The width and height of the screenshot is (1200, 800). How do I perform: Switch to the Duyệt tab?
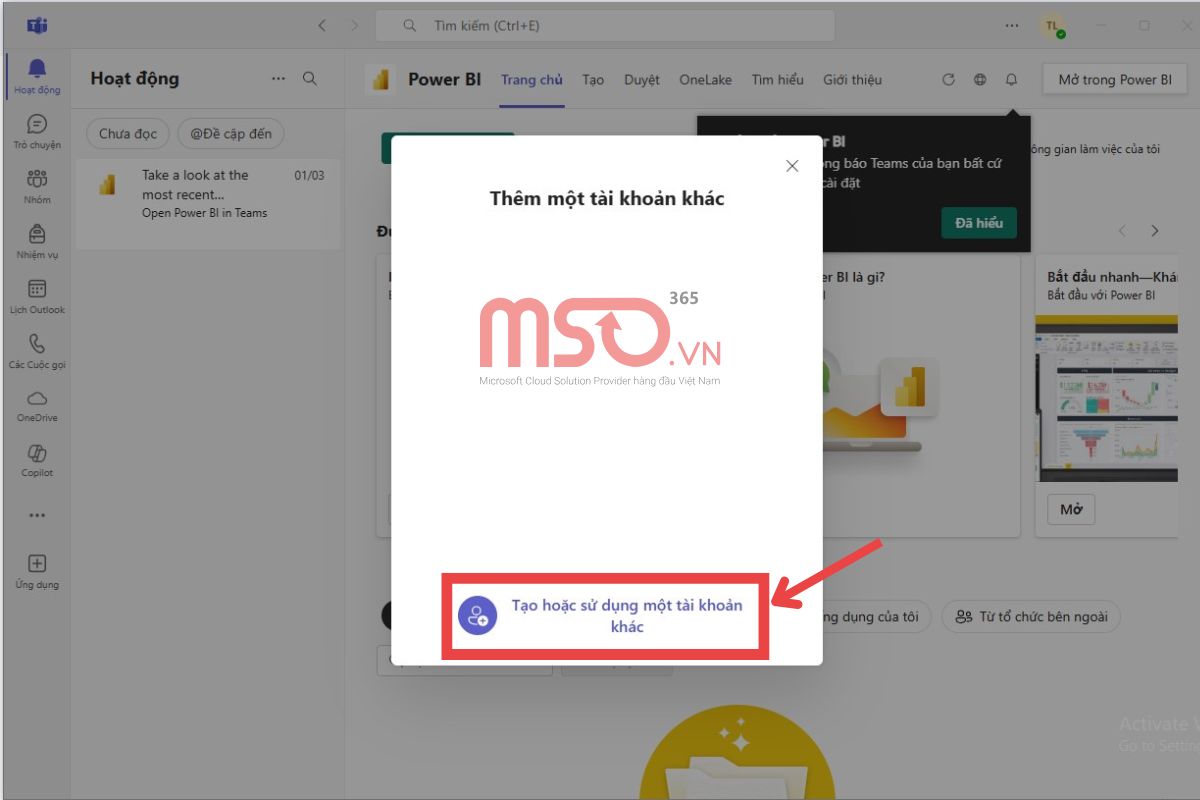[642, 80]
